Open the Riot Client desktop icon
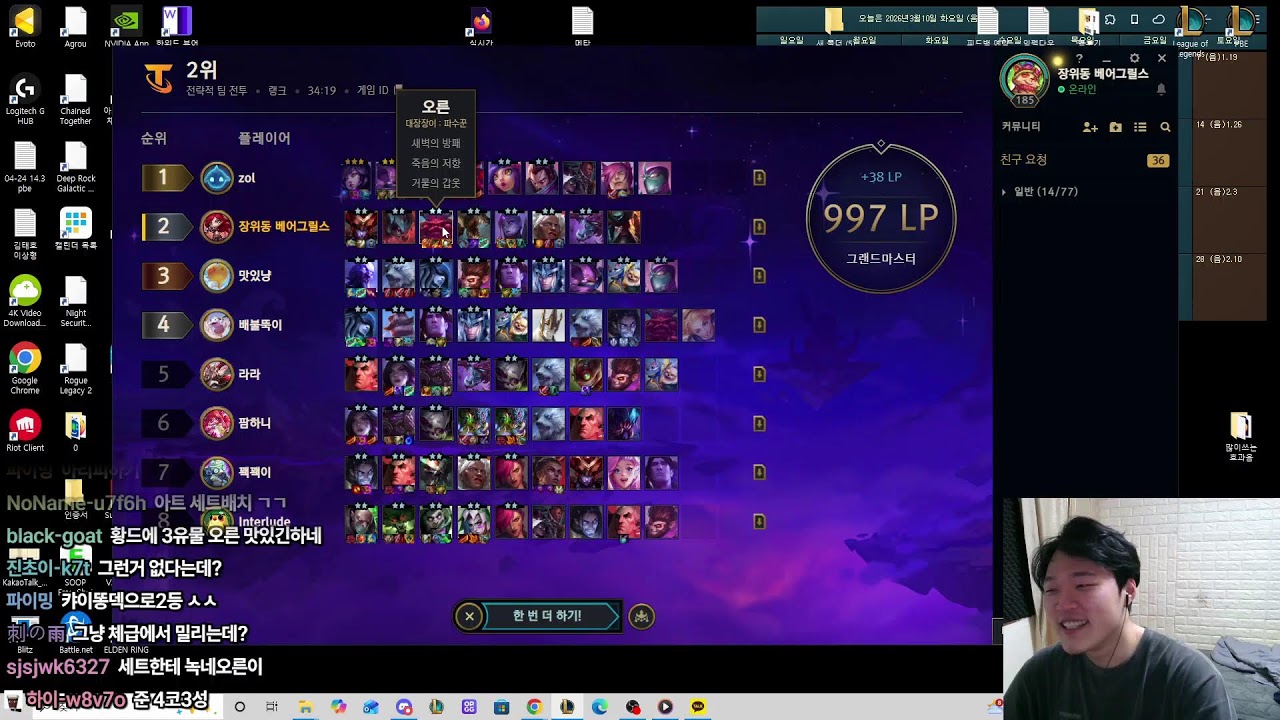This screenshot has height=720, width=1280. 25,432
